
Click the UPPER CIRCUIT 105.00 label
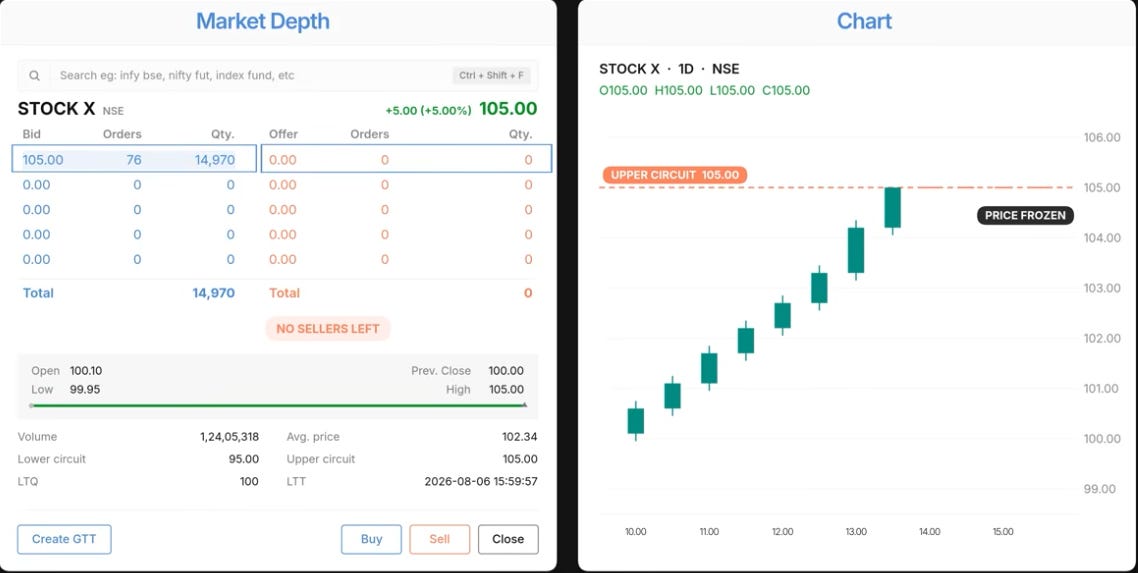pos(674,175)
